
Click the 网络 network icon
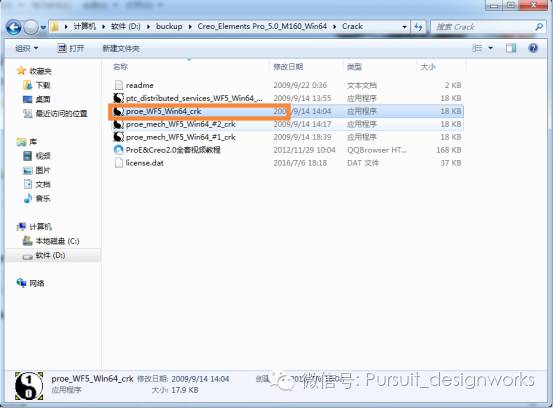(21, 283)
